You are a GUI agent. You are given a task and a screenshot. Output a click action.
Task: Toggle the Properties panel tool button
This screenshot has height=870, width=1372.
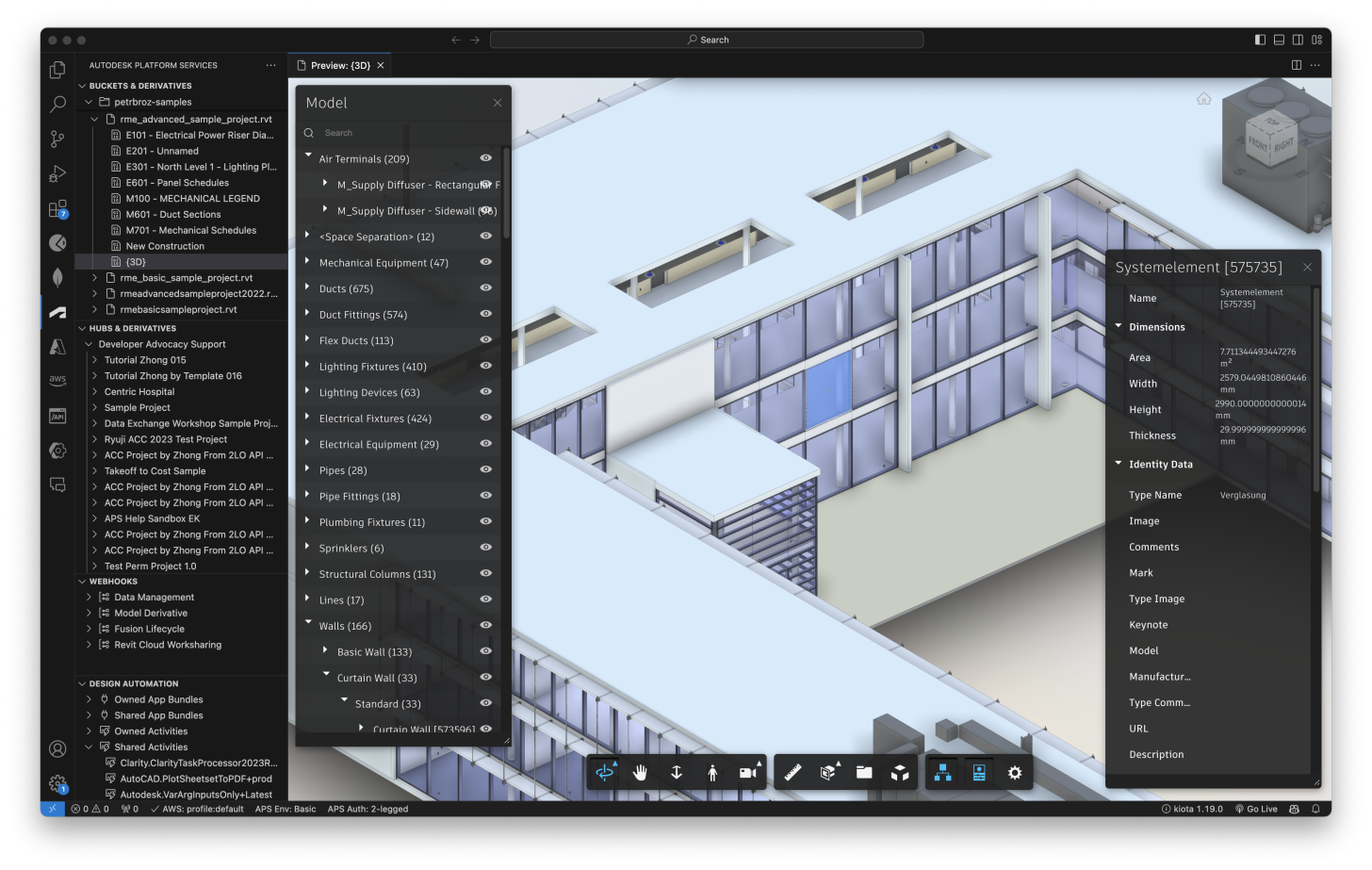[x=979, y=773]
